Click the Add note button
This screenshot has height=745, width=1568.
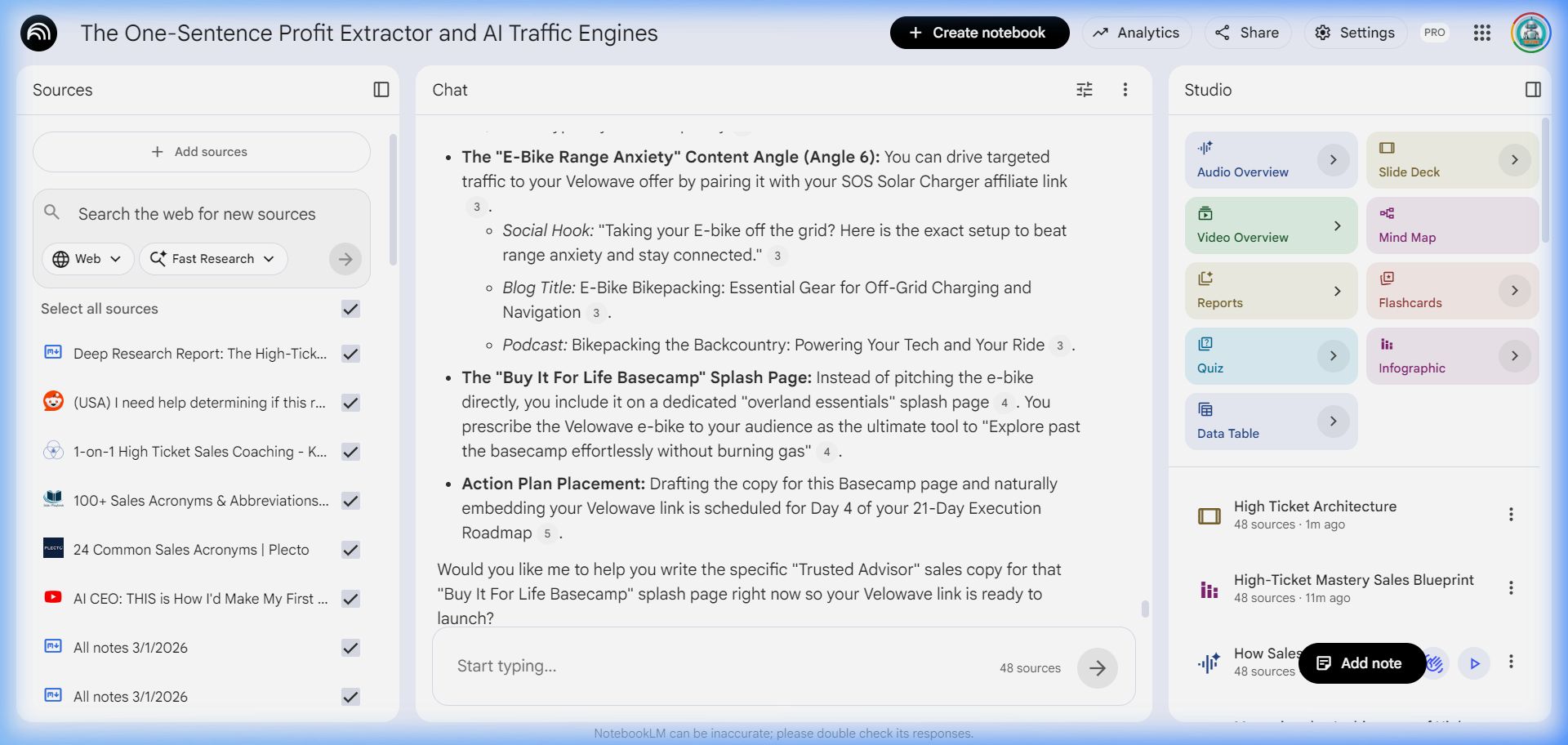click(x=1361, y=663)
